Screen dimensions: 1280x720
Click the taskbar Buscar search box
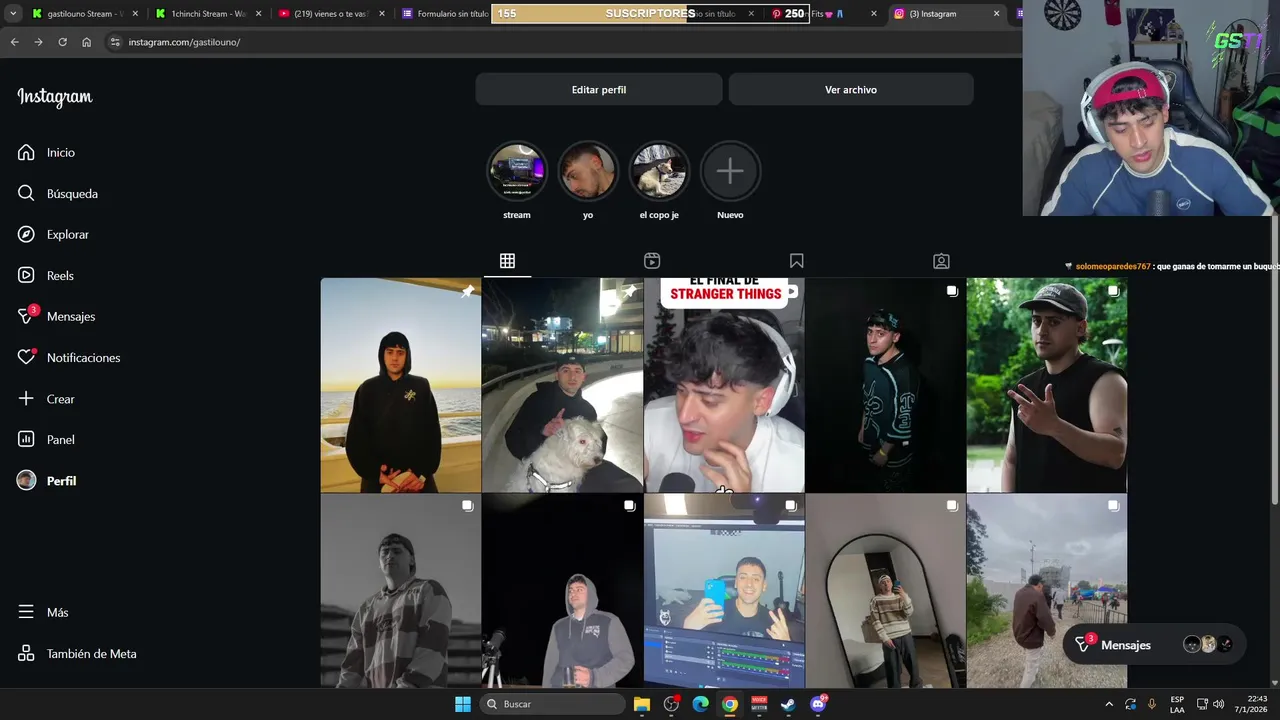[x=552, y=704]
